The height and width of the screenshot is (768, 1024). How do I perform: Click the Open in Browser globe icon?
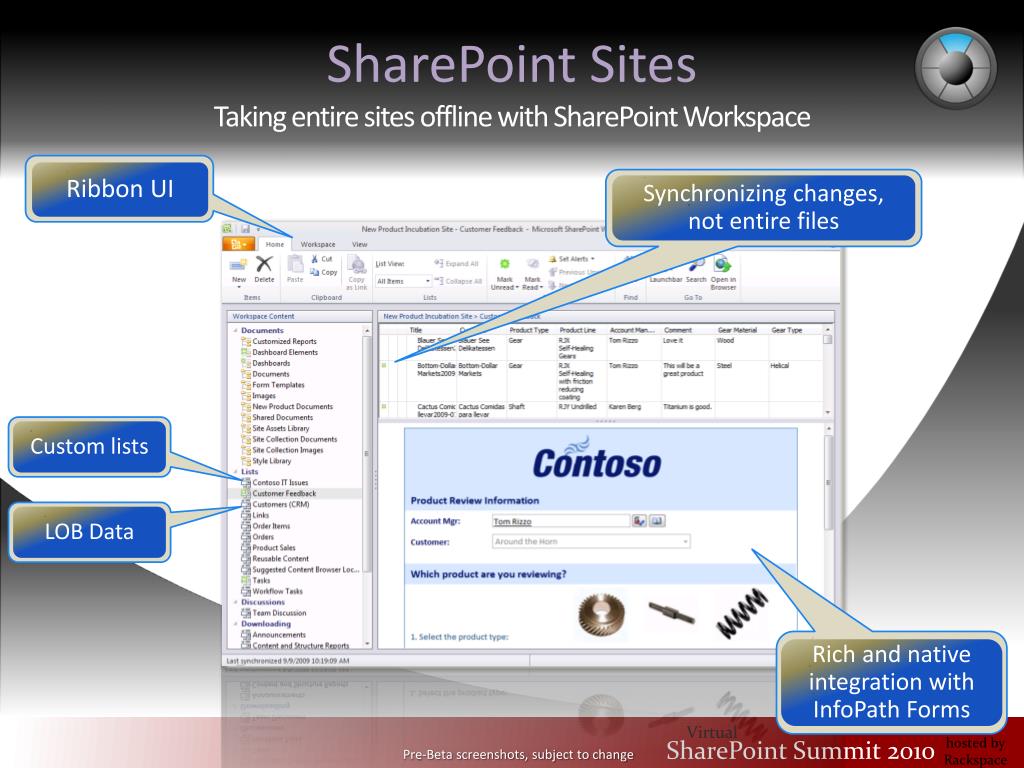coord(722,264)
